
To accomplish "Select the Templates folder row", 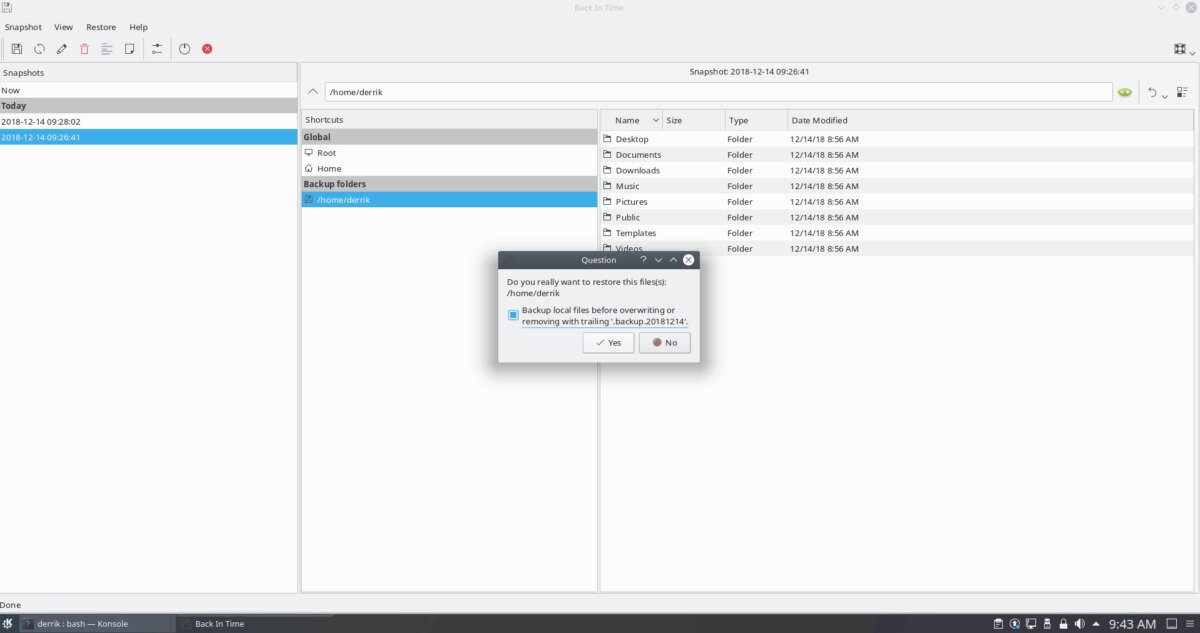I will click(897, 233).
